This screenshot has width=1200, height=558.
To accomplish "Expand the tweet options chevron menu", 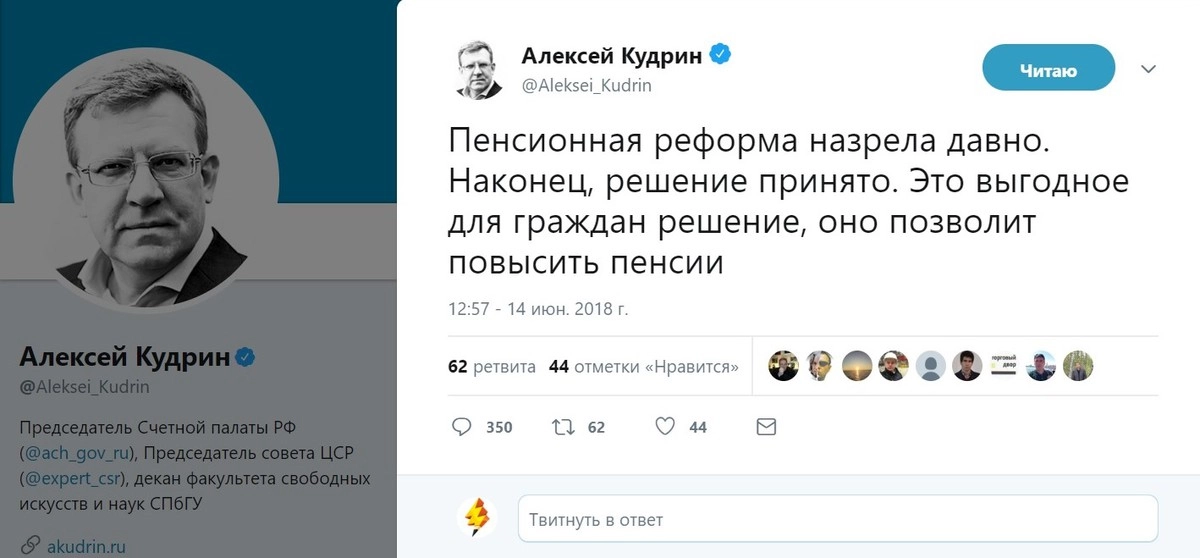I will coord(1148,69).
